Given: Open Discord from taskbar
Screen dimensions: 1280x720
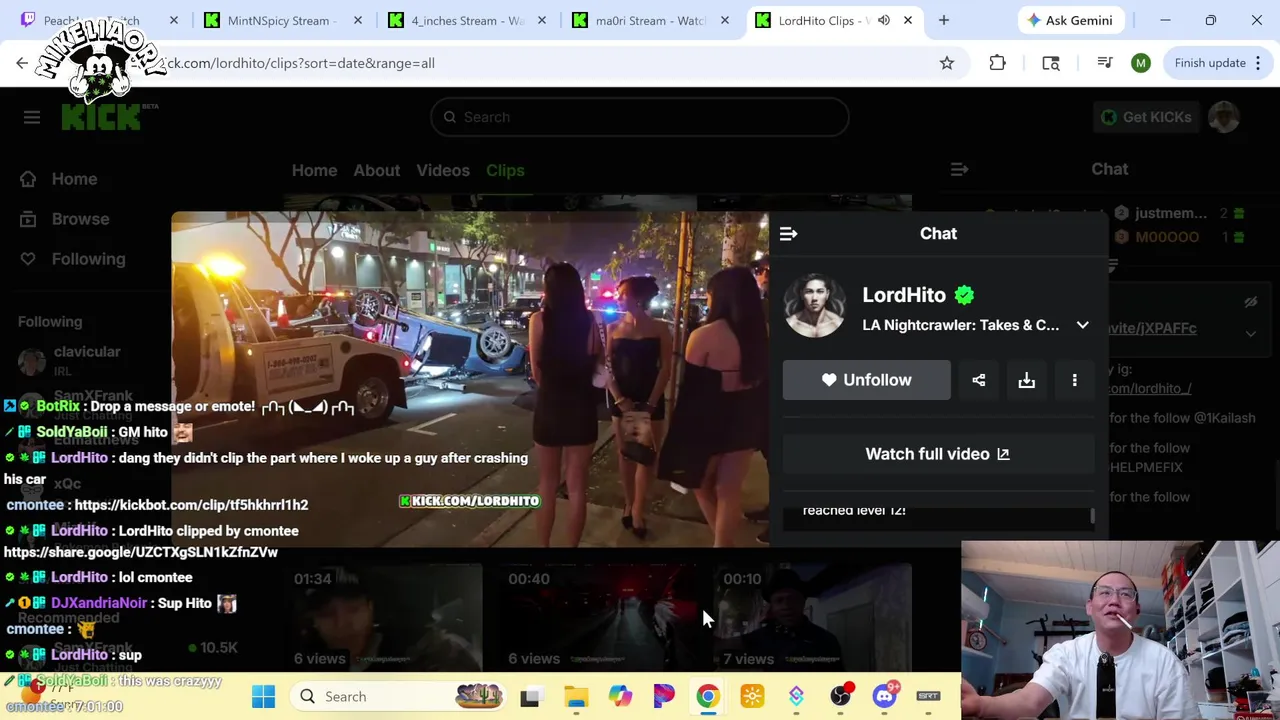Looking at the screenshot, I should 885,696.
